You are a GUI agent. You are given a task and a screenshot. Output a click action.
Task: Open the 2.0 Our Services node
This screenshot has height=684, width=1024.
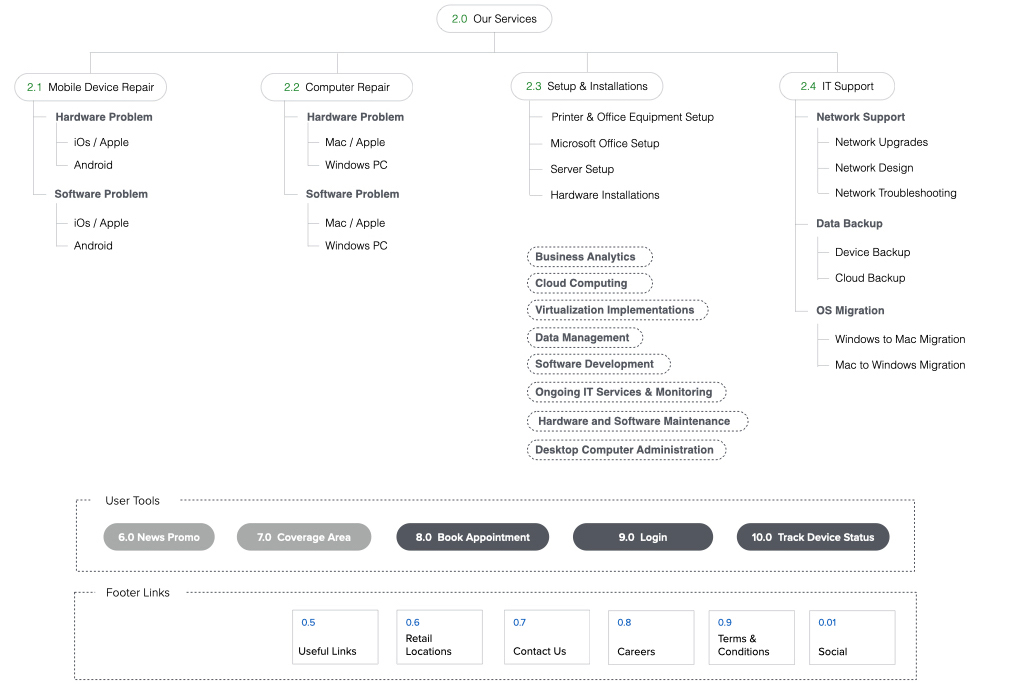point(494,18)
